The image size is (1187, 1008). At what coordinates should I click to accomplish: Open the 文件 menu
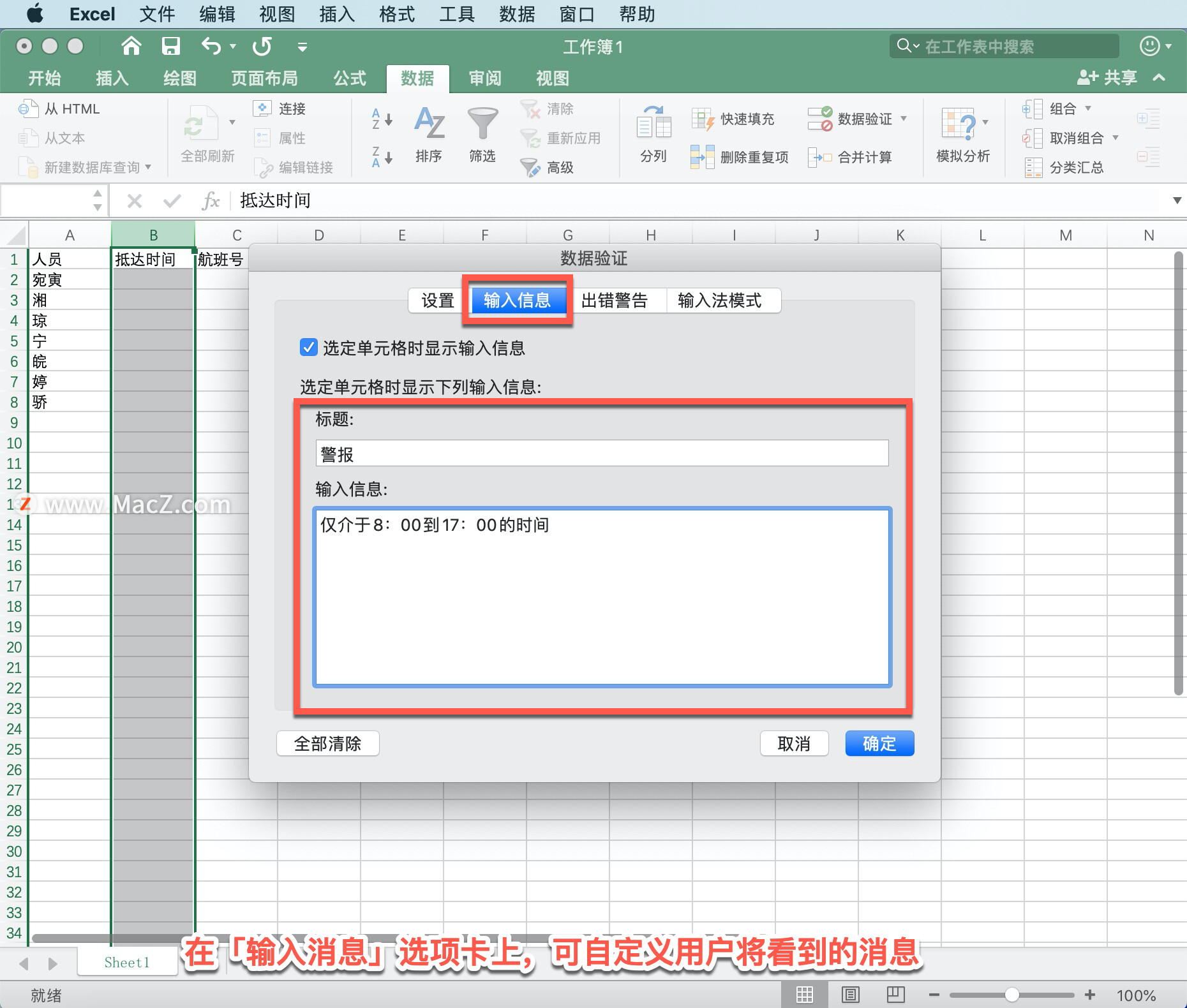click(157, 14)
